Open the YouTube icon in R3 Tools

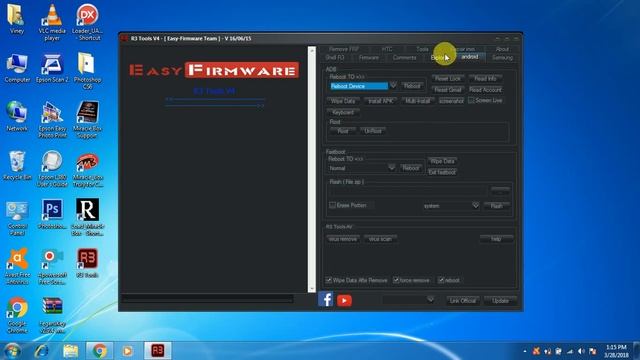(x=344, y=301)
